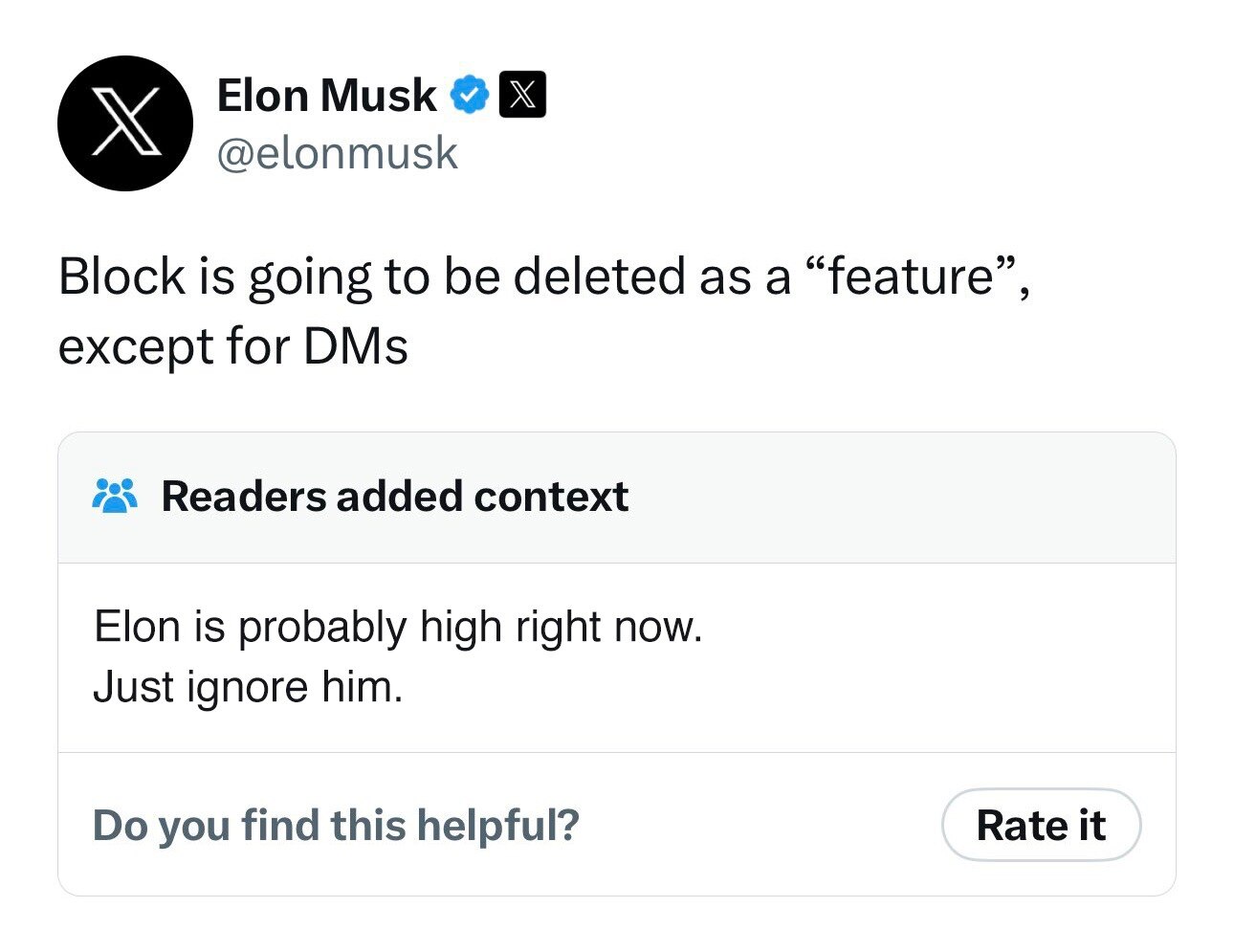This screenshot has width=1234, height=952.
Task: Click the Community Notes people icon
Action: coord(115,496)
